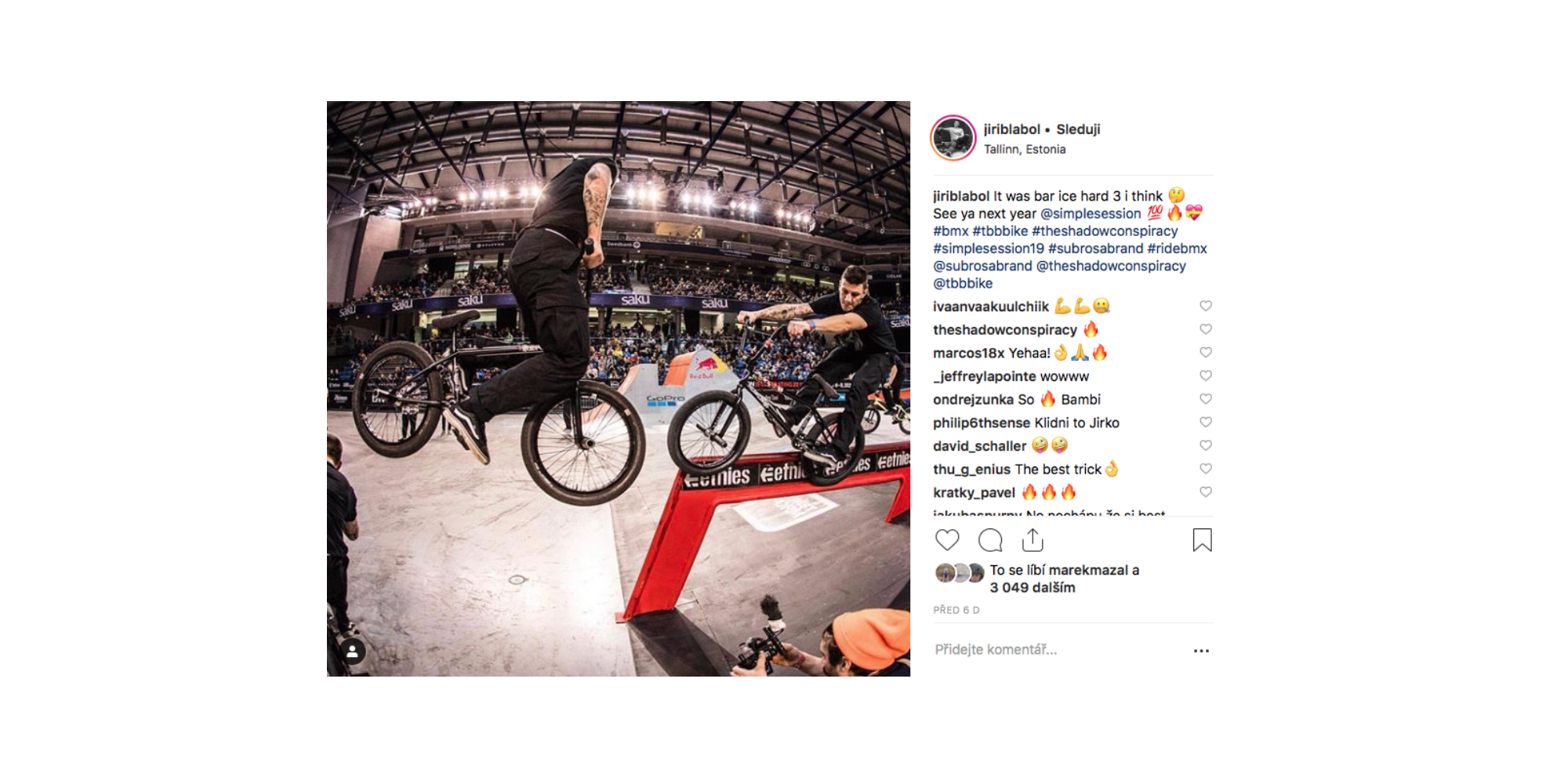
Task: Open jiriblabol profile picture avatar
Action: (953, 138)
